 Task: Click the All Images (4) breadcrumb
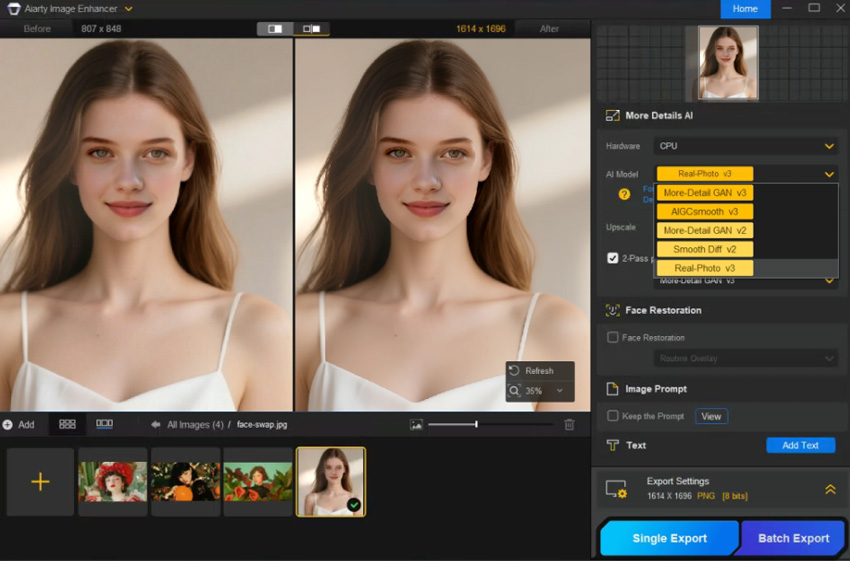[195, 424]
